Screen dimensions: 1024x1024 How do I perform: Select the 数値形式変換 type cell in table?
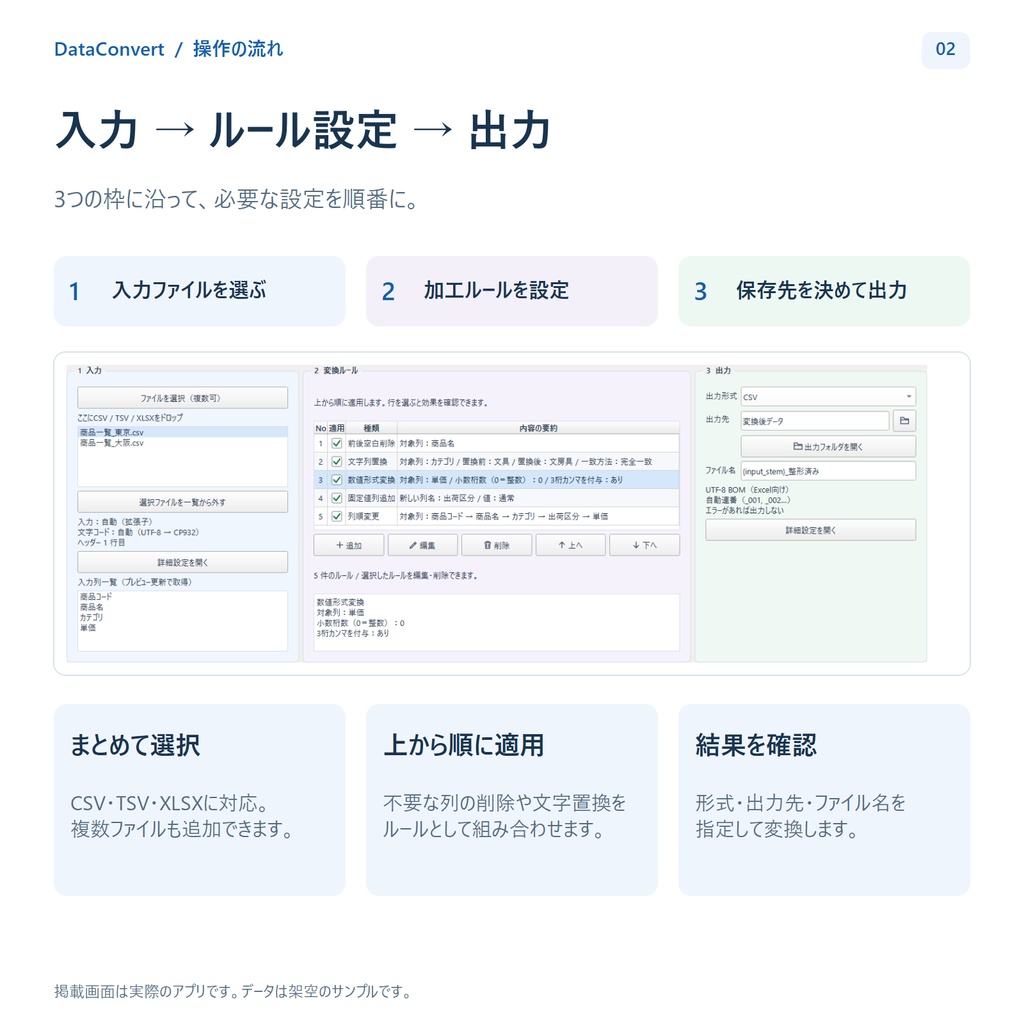click(x=371, y=480)
